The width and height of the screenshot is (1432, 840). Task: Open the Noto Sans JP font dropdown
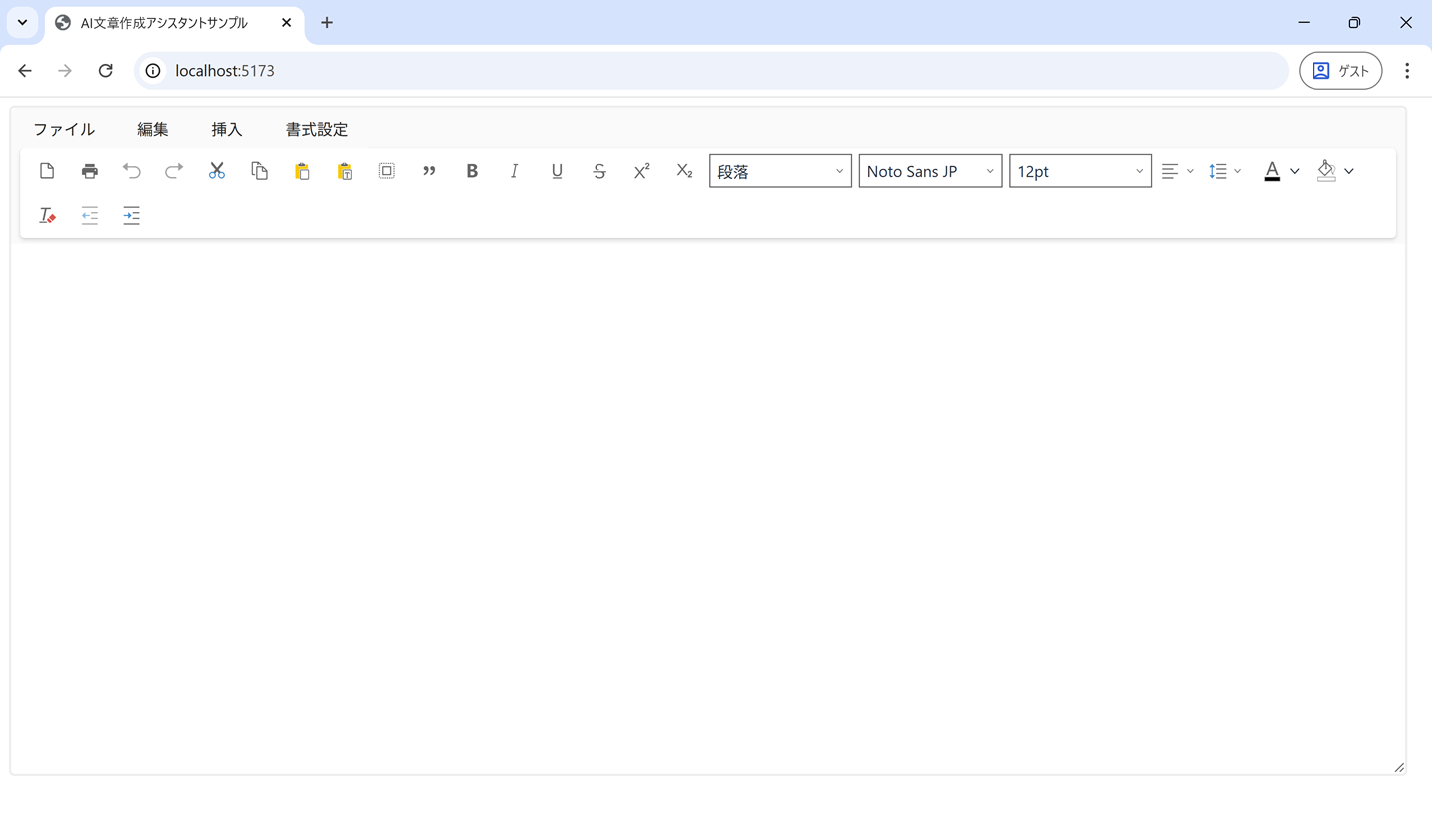930,171
